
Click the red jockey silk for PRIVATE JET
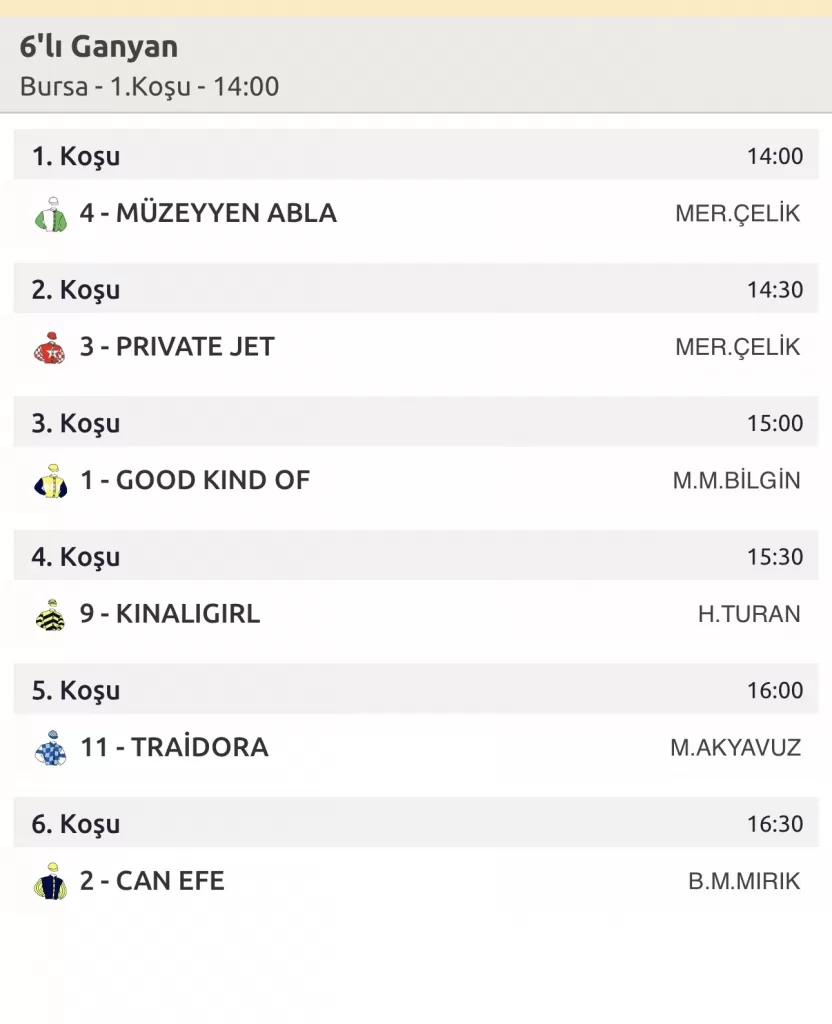coord(50,348)
